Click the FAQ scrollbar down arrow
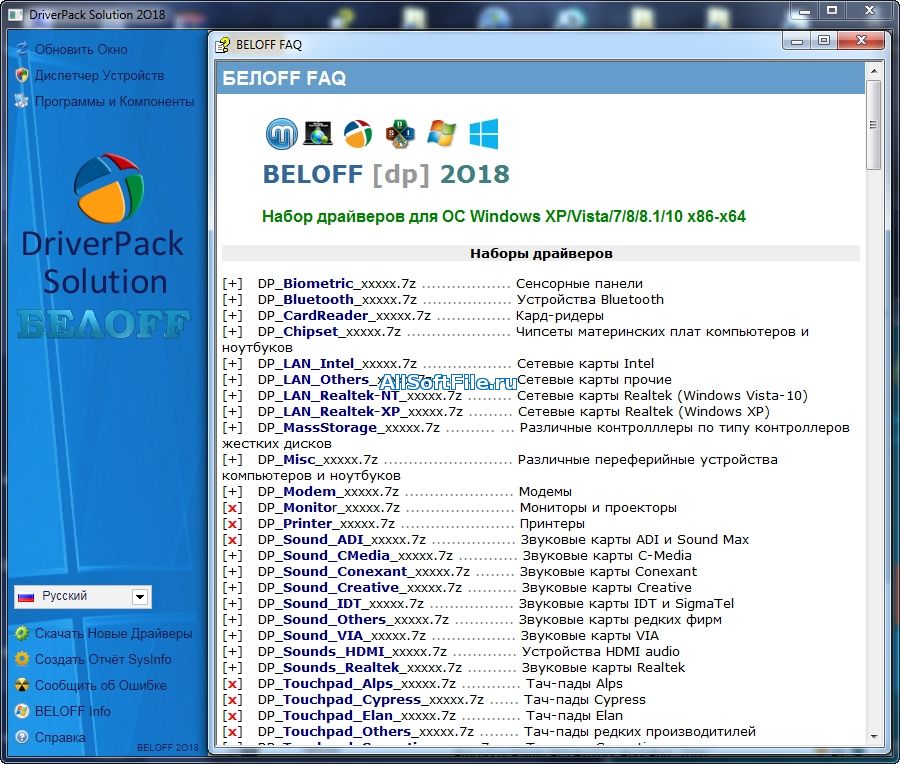The height and width of the screenshot is (764, 900). point(874,736)
